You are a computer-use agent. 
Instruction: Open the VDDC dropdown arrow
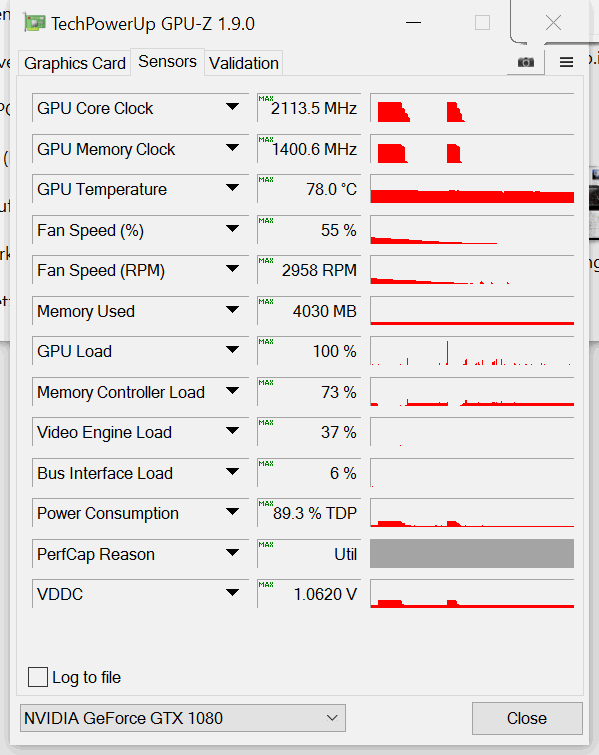[x=232, y=592]
